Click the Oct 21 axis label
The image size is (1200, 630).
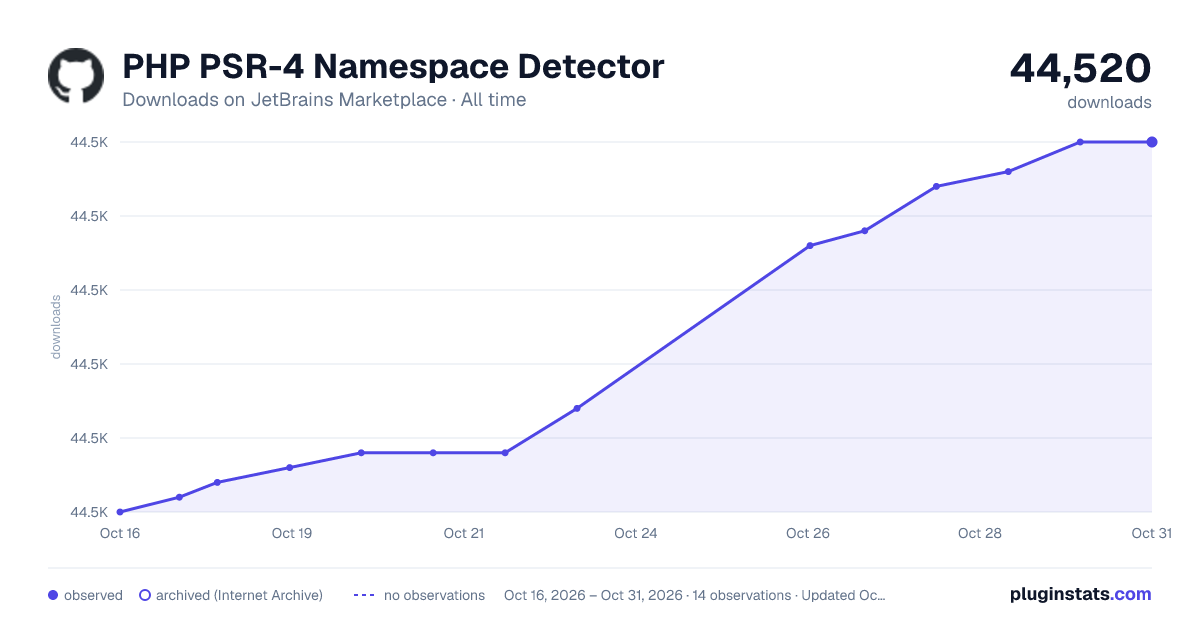[464, 533]
